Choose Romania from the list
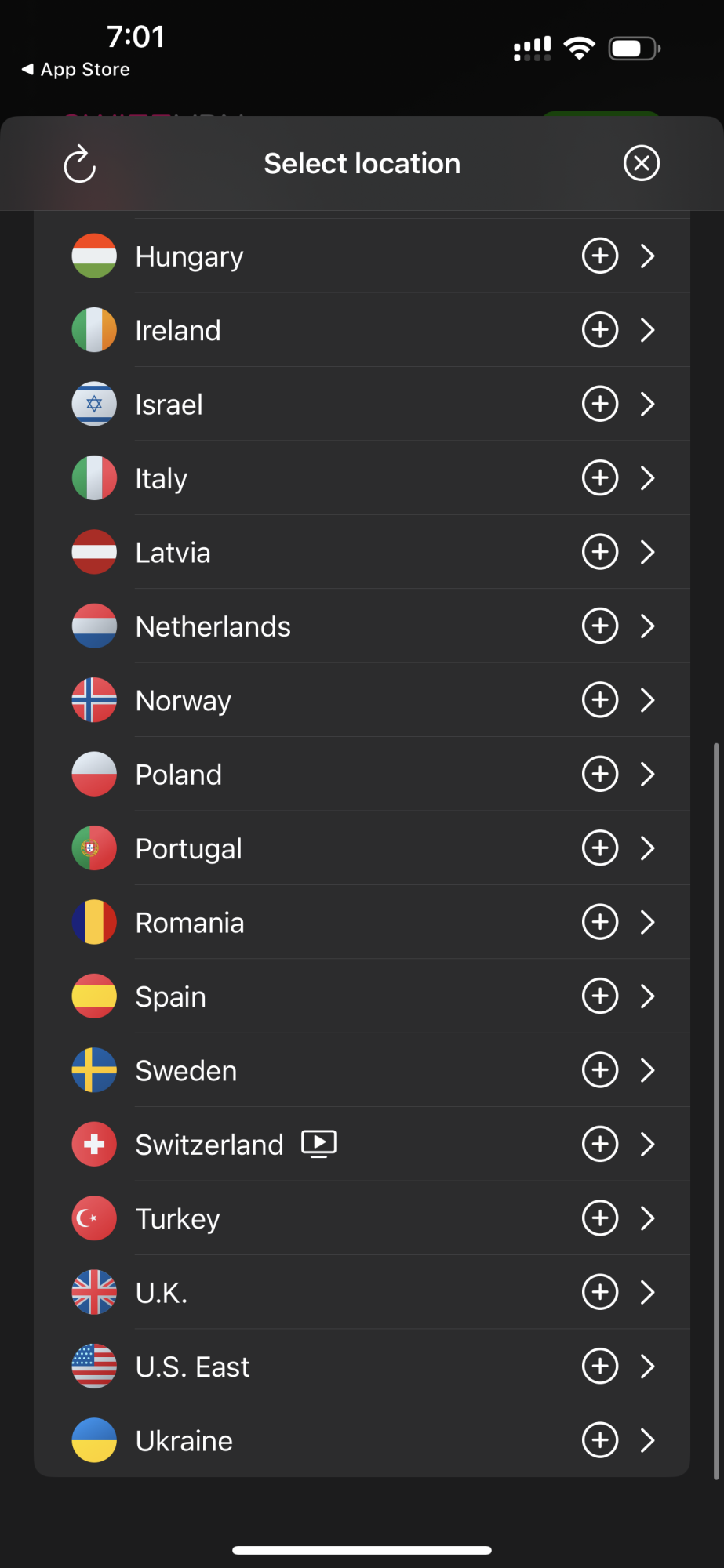 [190, 923]
